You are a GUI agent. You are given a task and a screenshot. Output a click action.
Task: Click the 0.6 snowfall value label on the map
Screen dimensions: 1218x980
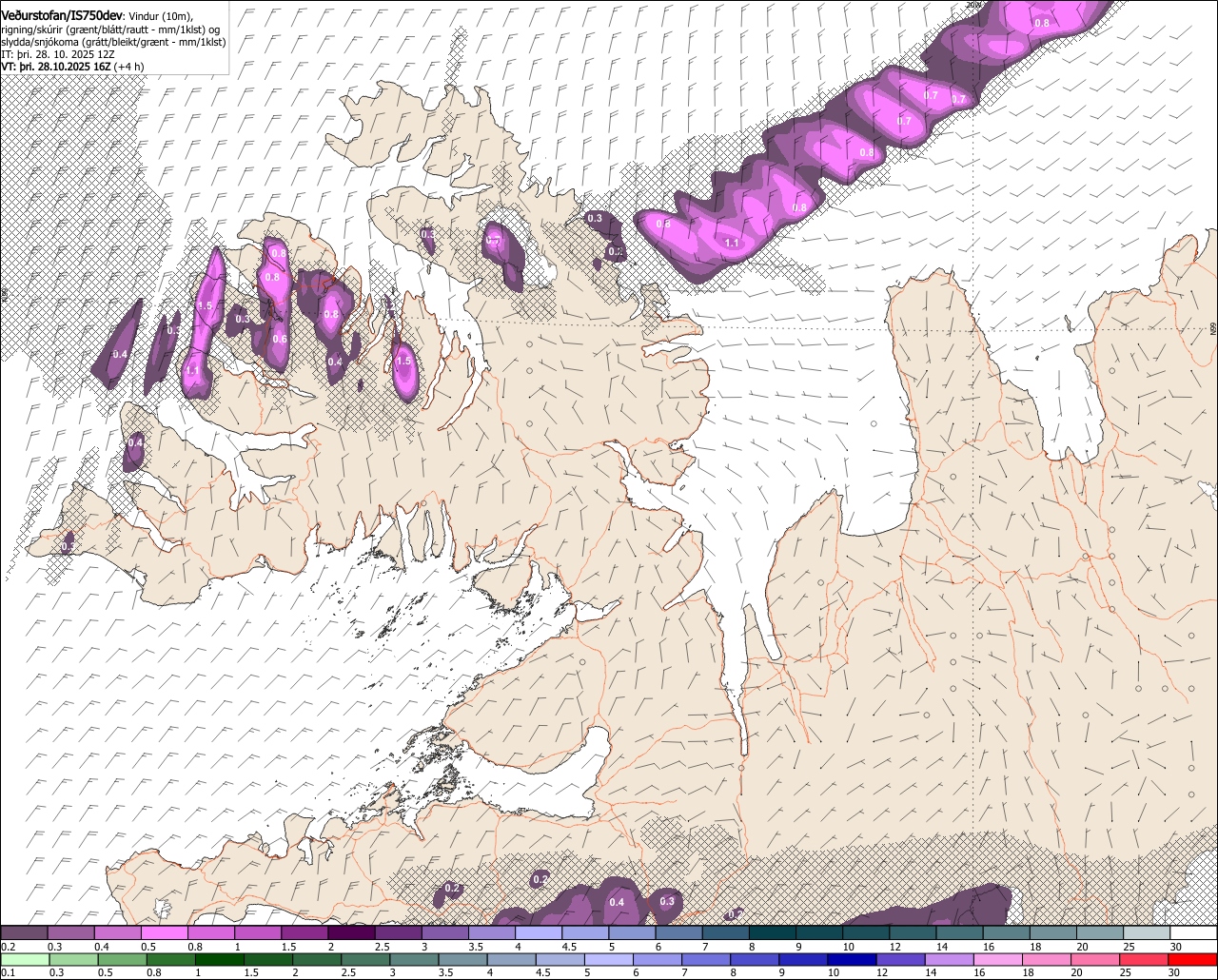pos(280,339)
